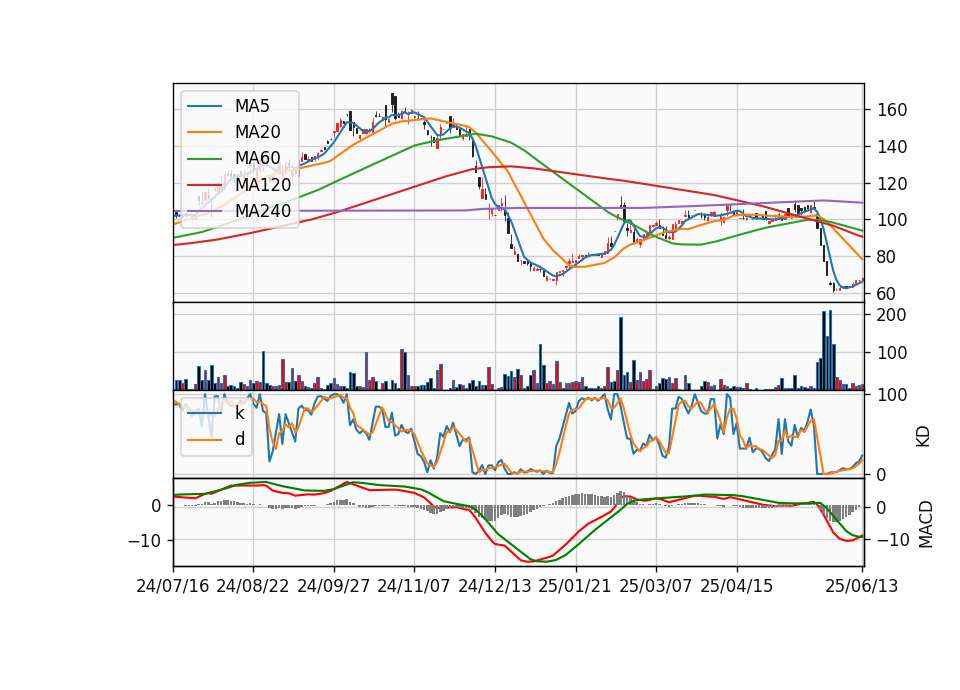960x690 pixels.
Task: Click the green MA60 legend line sample
Action: [x=204, y=159]
